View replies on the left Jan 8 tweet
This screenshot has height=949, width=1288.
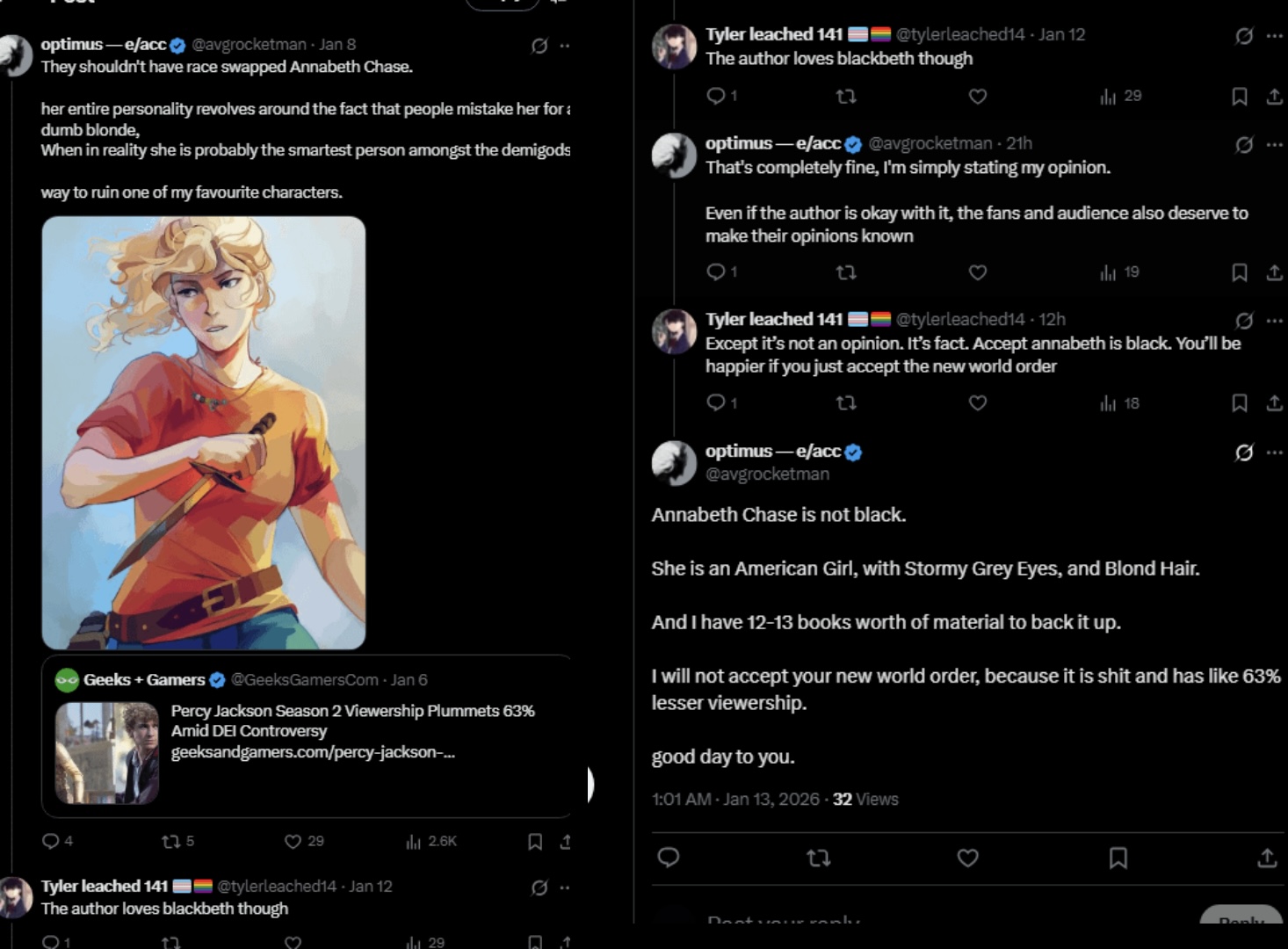[x=51, y=842]
